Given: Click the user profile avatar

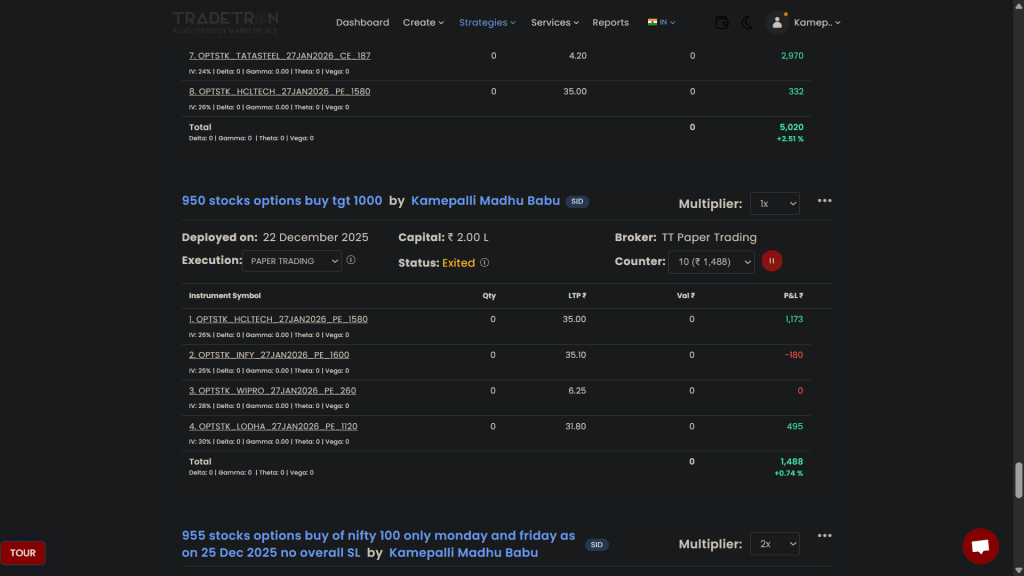Looking at the screenshot, I should (x=777, y=22).
